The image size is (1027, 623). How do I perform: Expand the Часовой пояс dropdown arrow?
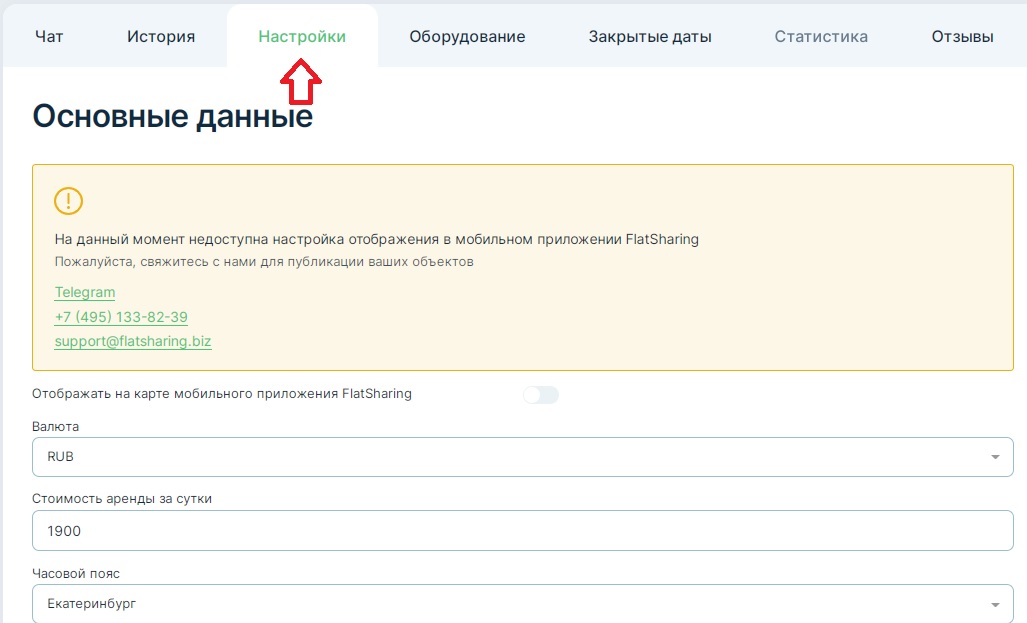pos(994,605)
